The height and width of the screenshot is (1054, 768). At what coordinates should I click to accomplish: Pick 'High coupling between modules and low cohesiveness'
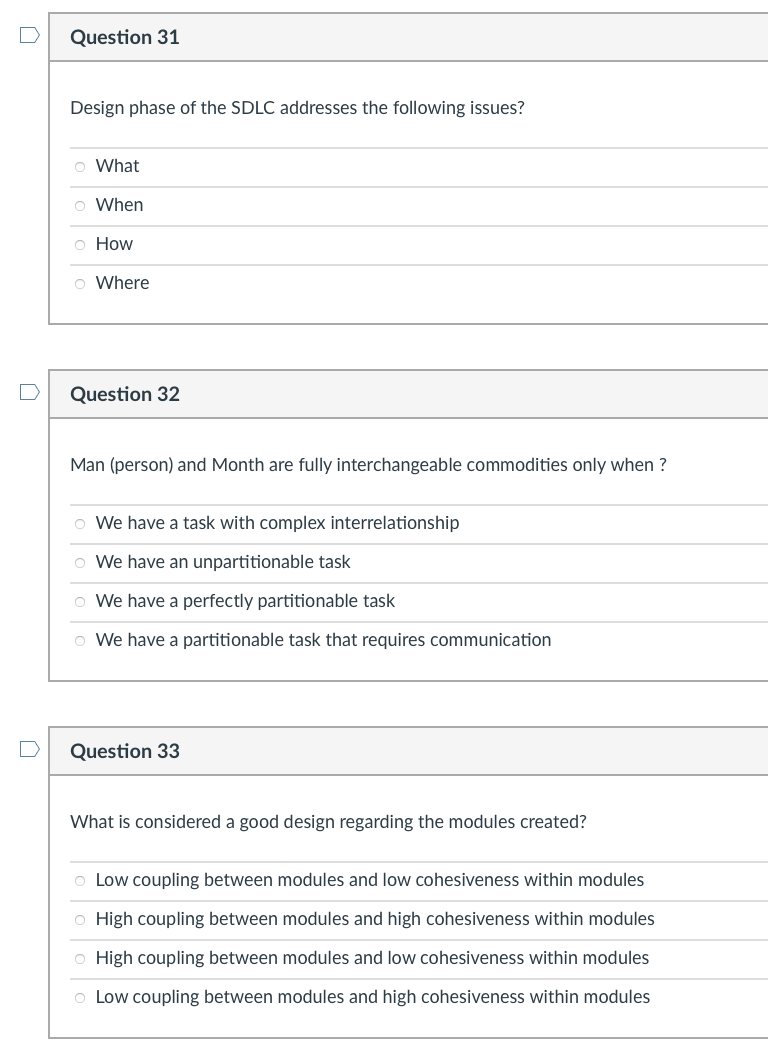click(x=79, y=958)
